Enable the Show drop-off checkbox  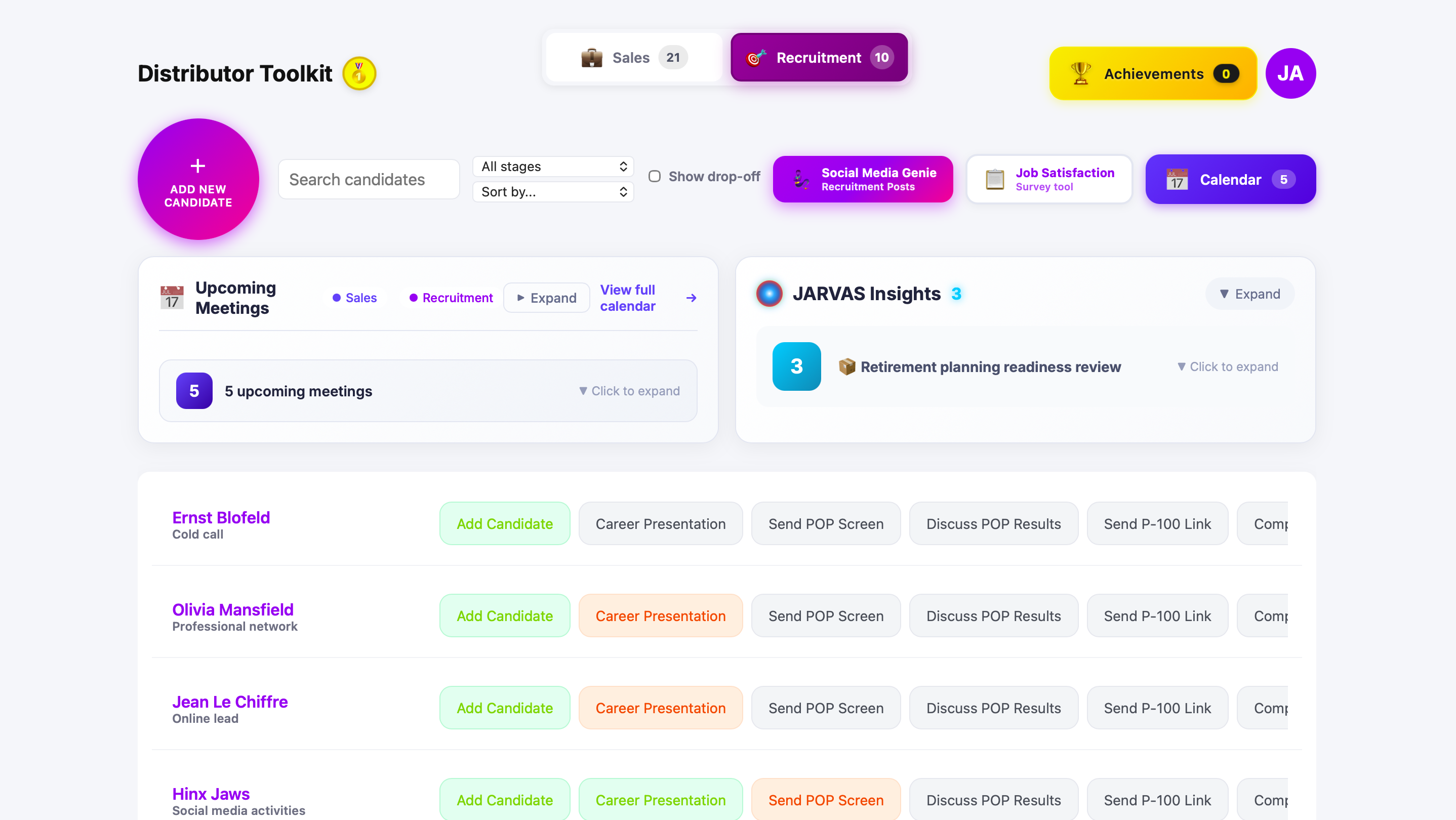tap(654, 176)
